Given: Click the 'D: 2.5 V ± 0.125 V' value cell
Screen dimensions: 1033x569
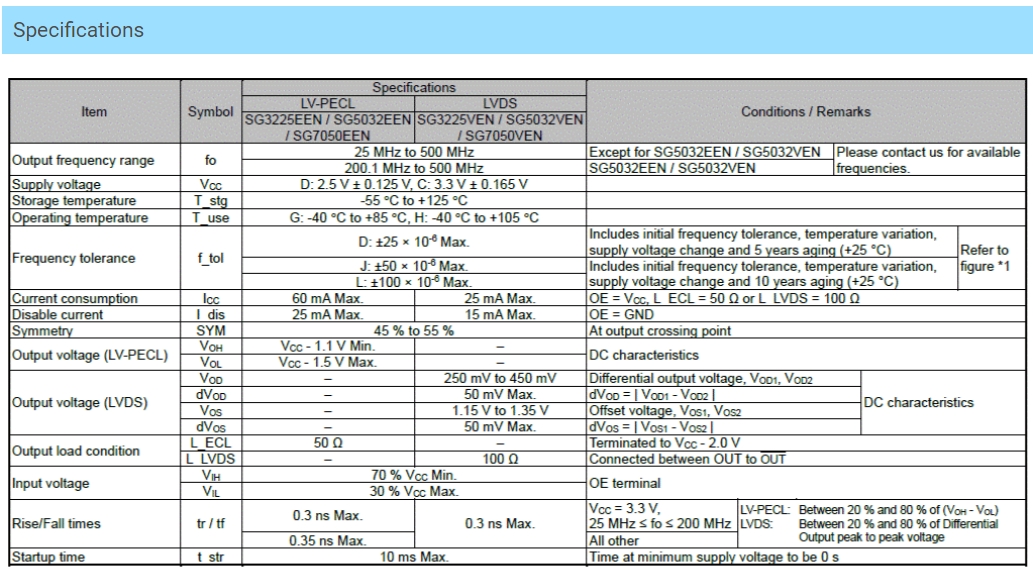Looking at the screenshot, I should 414,184.
